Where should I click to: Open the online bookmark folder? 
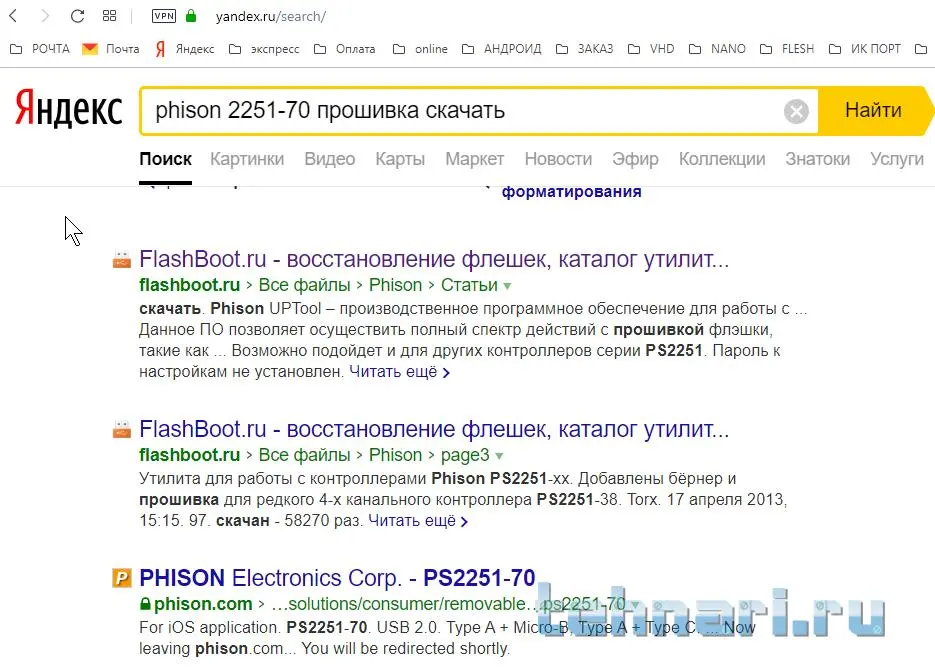pyautogui.click(x=420, y=49)
